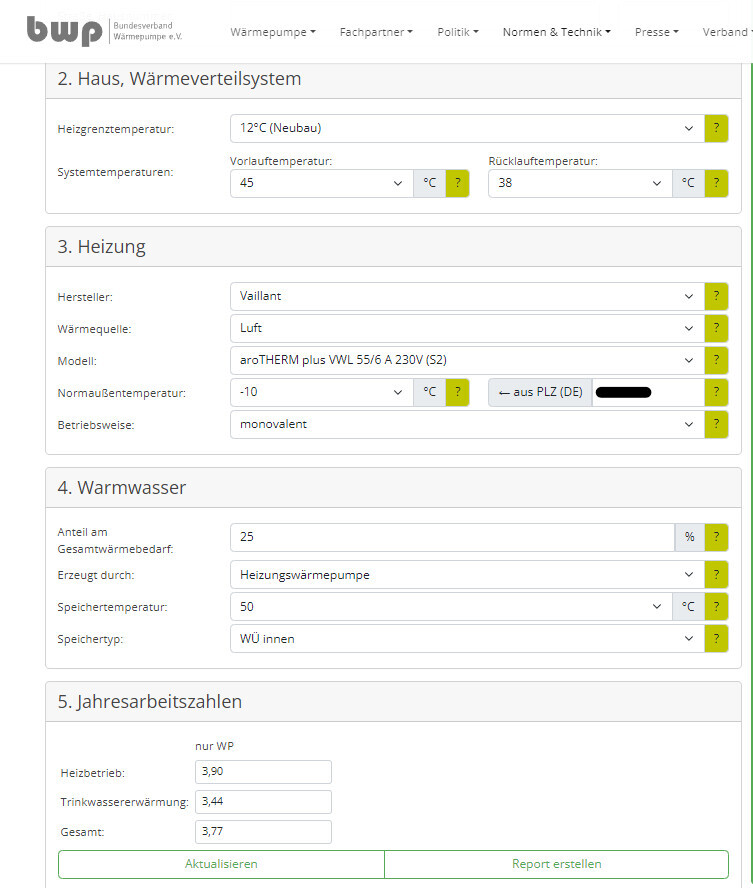Open the Wärmepumpe navigation menu

[272, 32]
